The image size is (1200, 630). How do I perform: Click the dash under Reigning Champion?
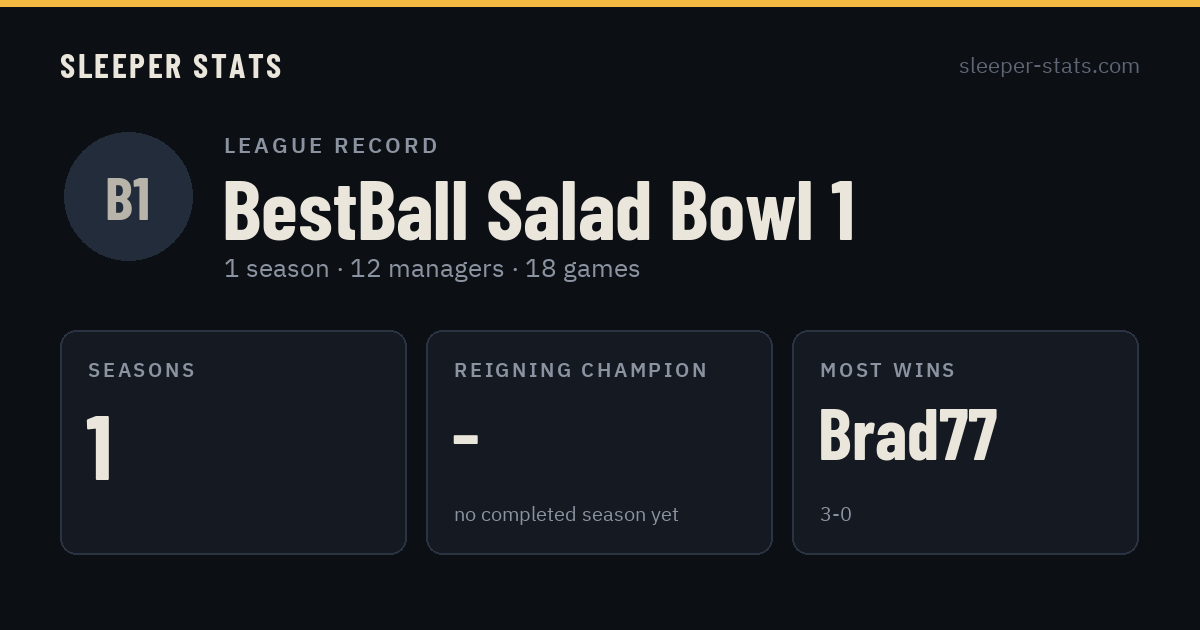466,438
